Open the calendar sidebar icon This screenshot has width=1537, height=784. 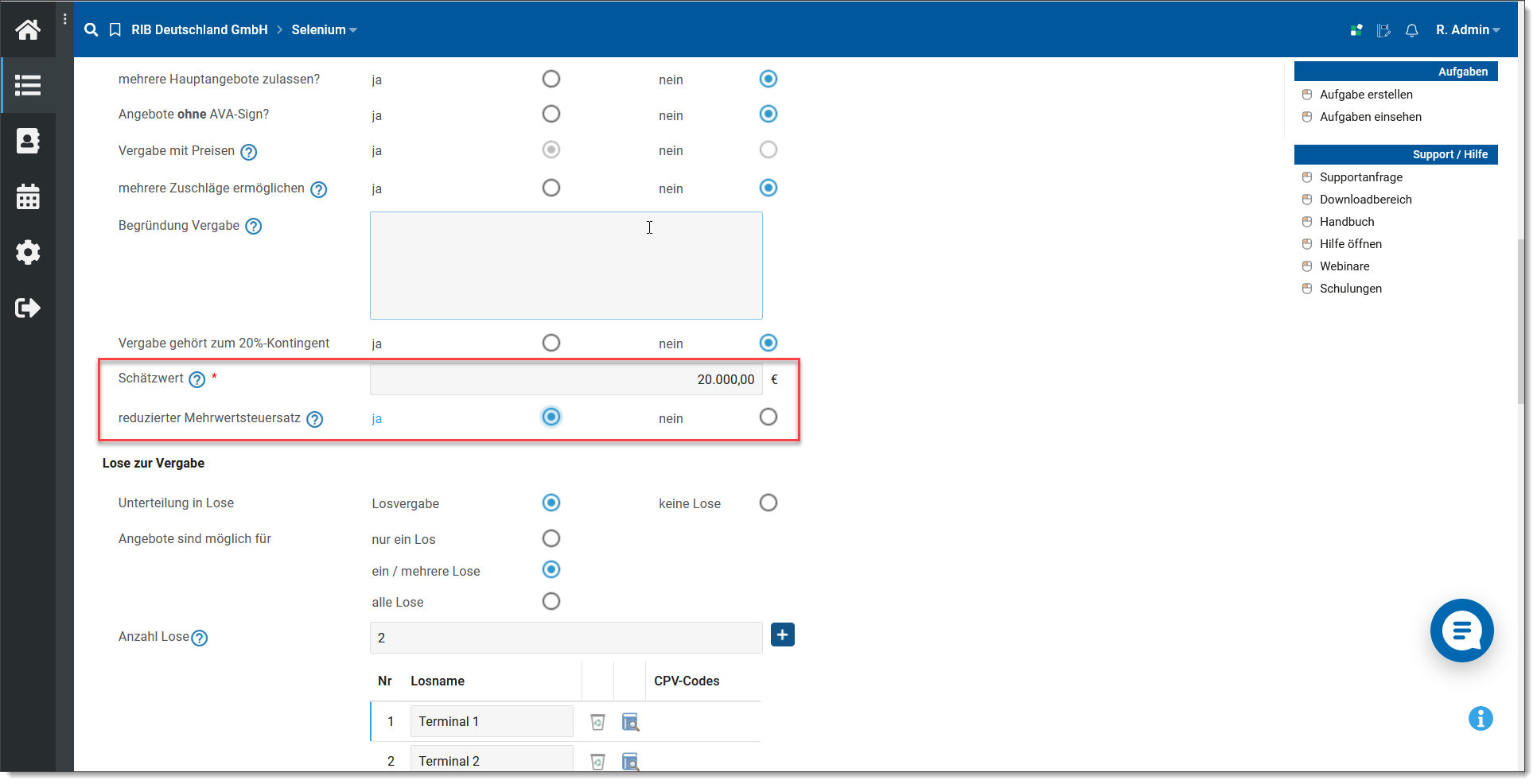point(28,196)
